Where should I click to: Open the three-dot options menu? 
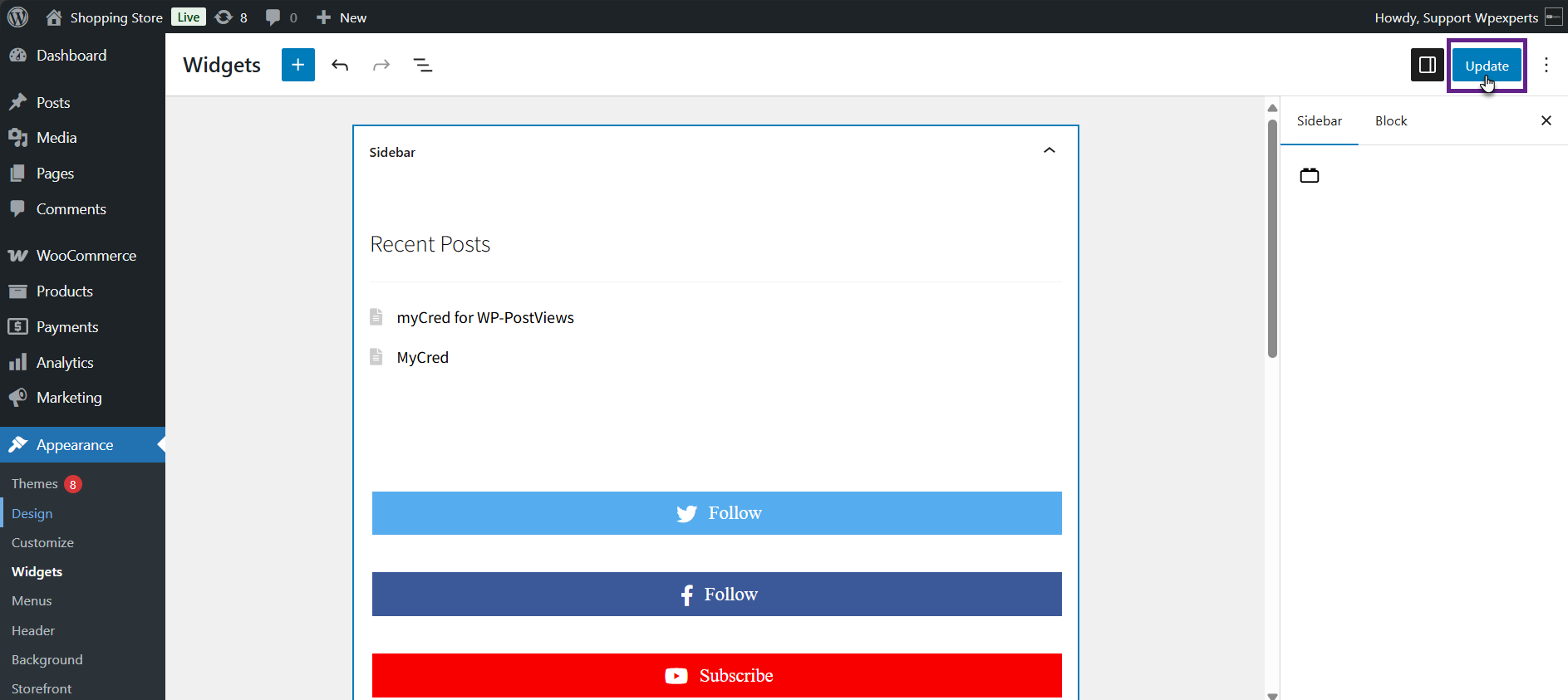(1546, 65)
